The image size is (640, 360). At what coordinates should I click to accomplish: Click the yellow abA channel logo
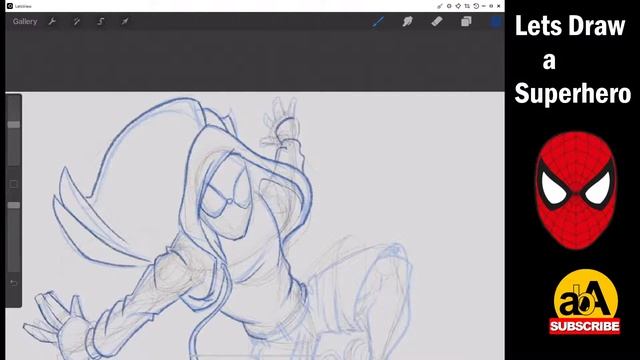(x=586, y=295)
